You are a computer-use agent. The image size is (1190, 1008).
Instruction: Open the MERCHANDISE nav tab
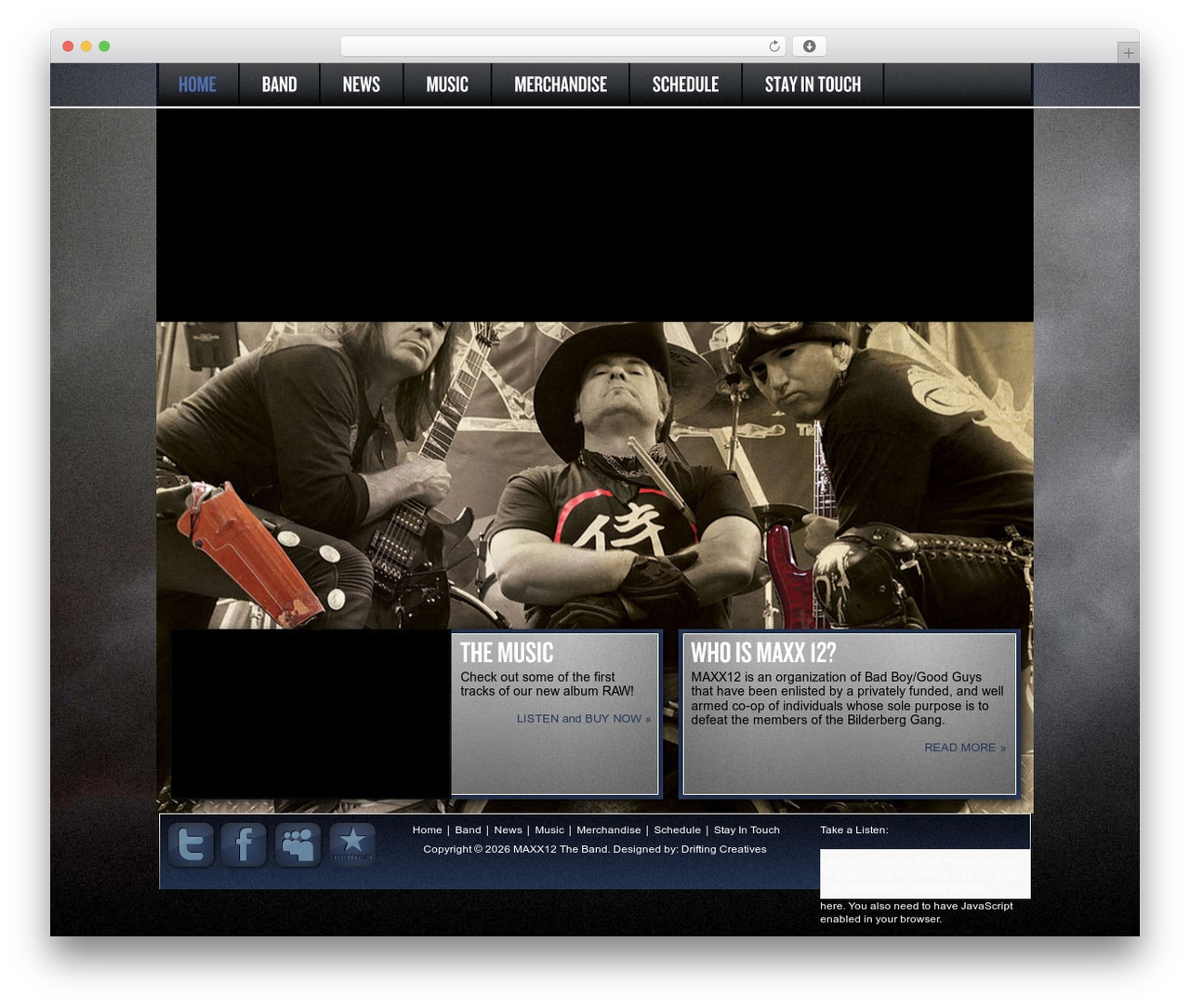(x=561, y=85)
